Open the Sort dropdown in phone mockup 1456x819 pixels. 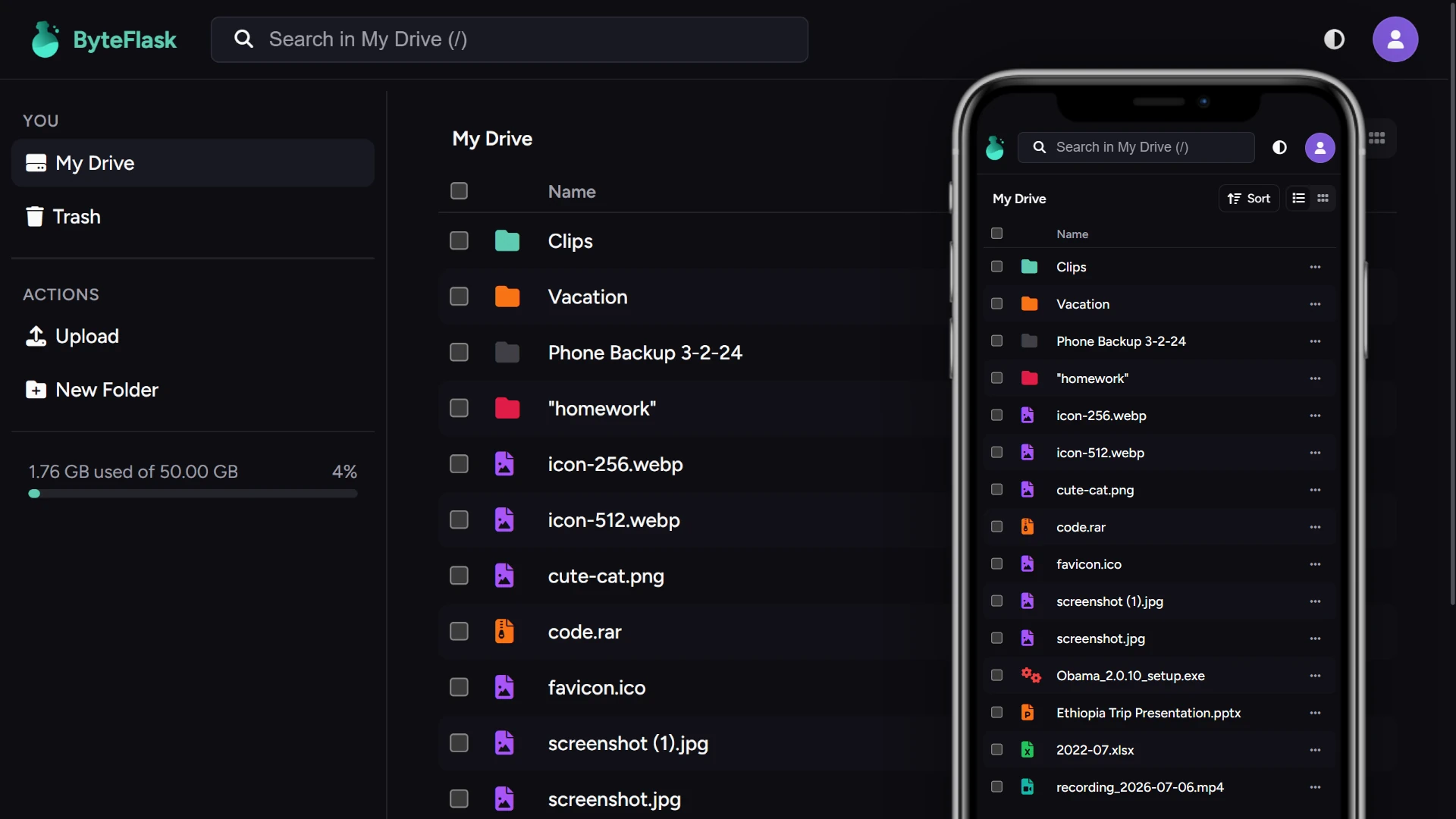pyautogui.click(x=1249, y=199)
